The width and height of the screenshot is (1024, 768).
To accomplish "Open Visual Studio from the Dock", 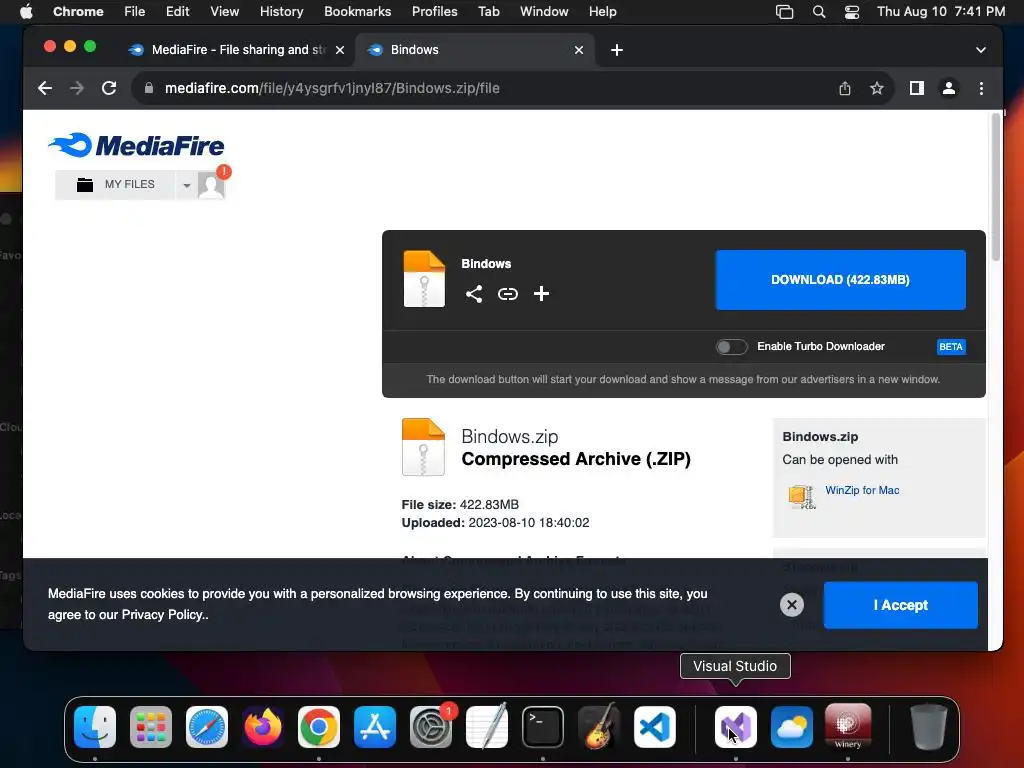I will point(735,727).
